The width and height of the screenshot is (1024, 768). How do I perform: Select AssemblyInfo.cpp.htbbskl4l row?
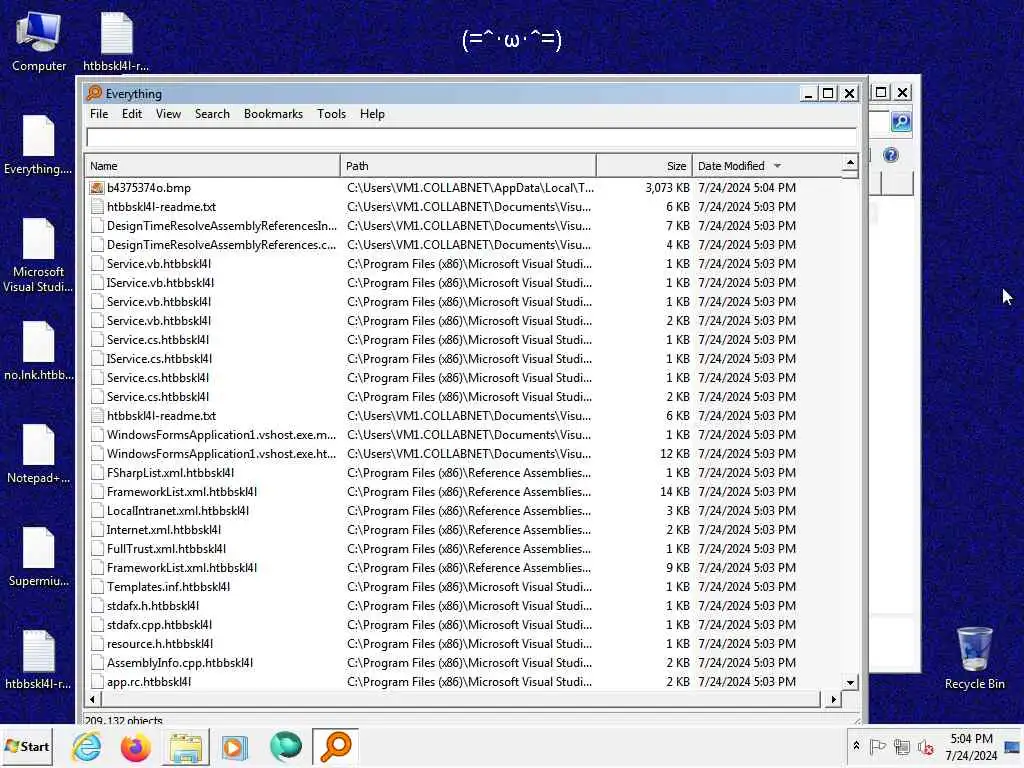pos(464,663)
